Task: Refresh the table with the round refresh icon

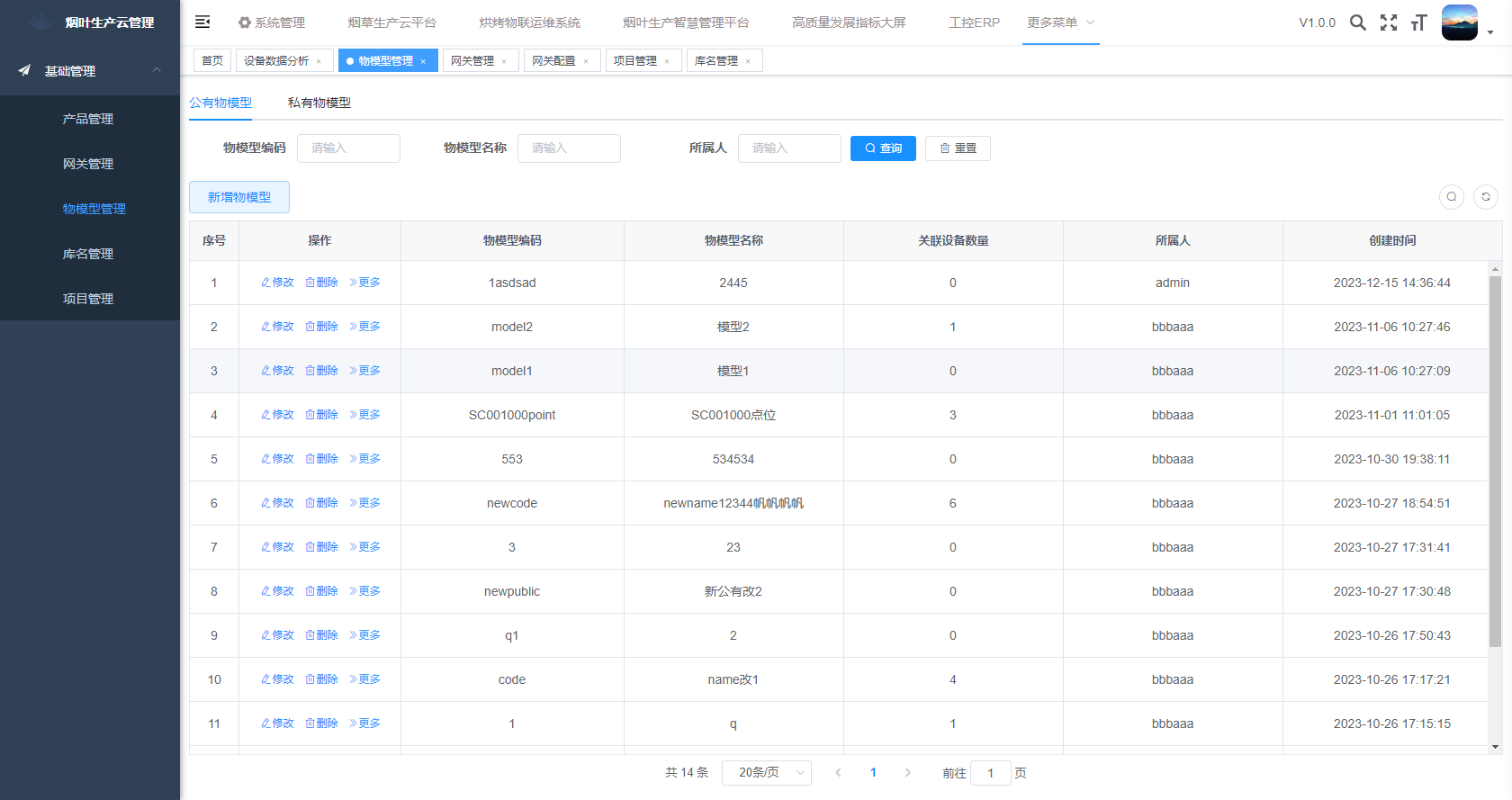Action: click(1486, 197)
